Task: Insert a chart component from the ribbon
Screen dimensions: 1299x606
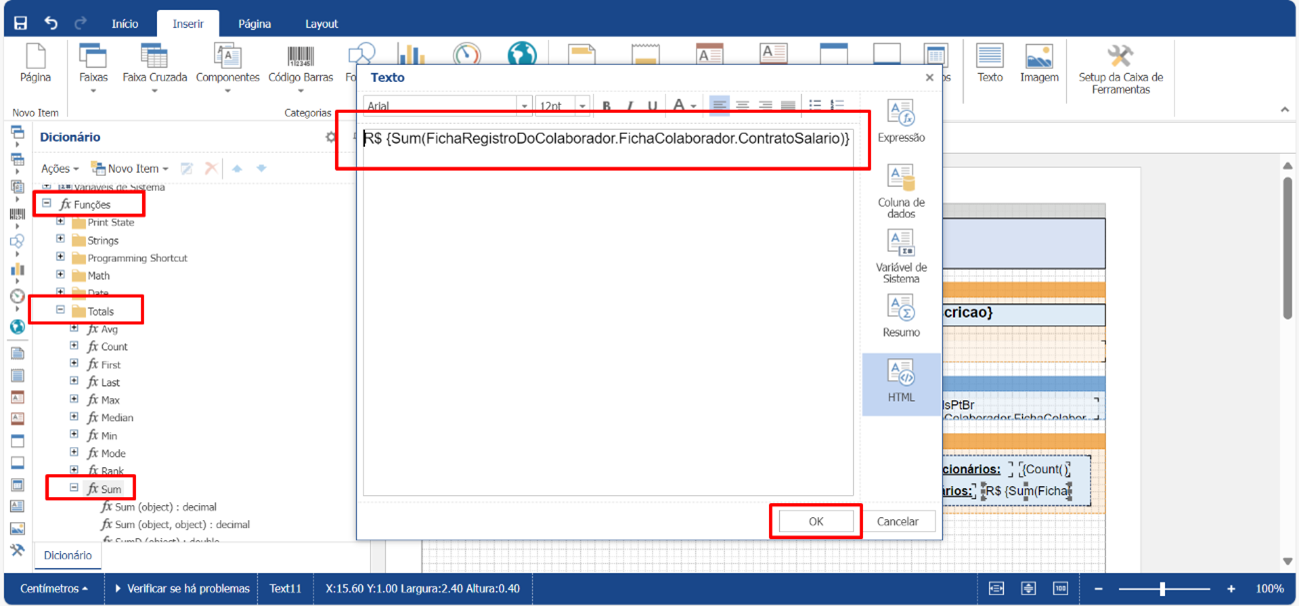Action: pos(411,54)
